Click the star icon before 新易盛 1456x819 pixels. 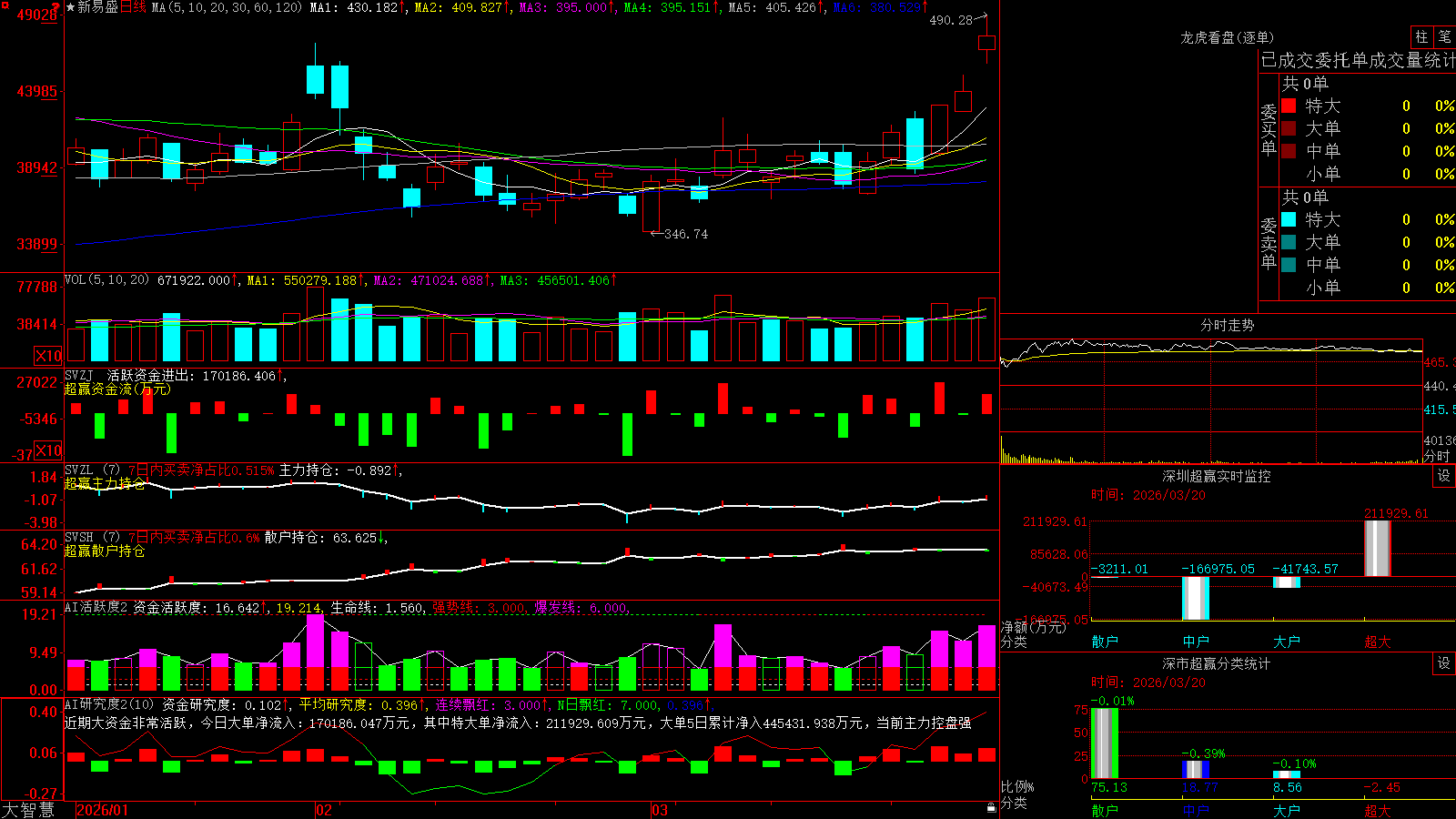pyautogui.click(x=71, y=7)
